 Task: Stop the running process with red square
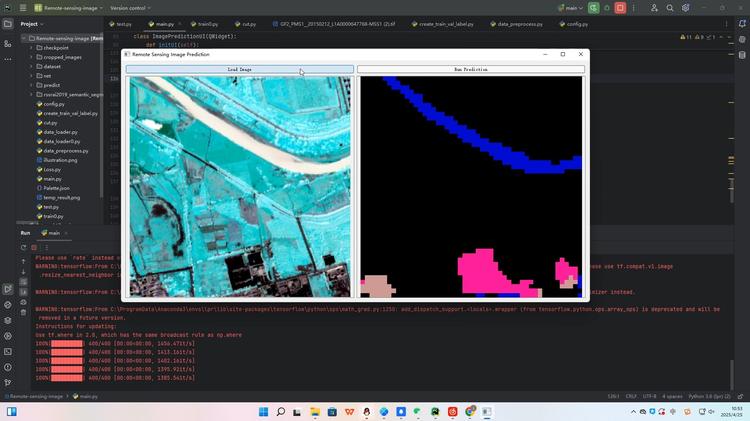pos(620,8)
